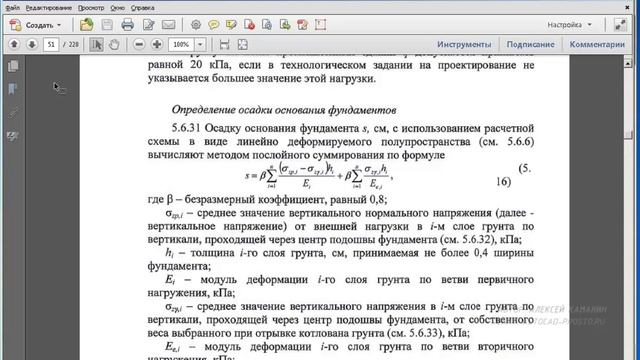
Task: Open the Подписание pane
Action: [x=530, y=44]
